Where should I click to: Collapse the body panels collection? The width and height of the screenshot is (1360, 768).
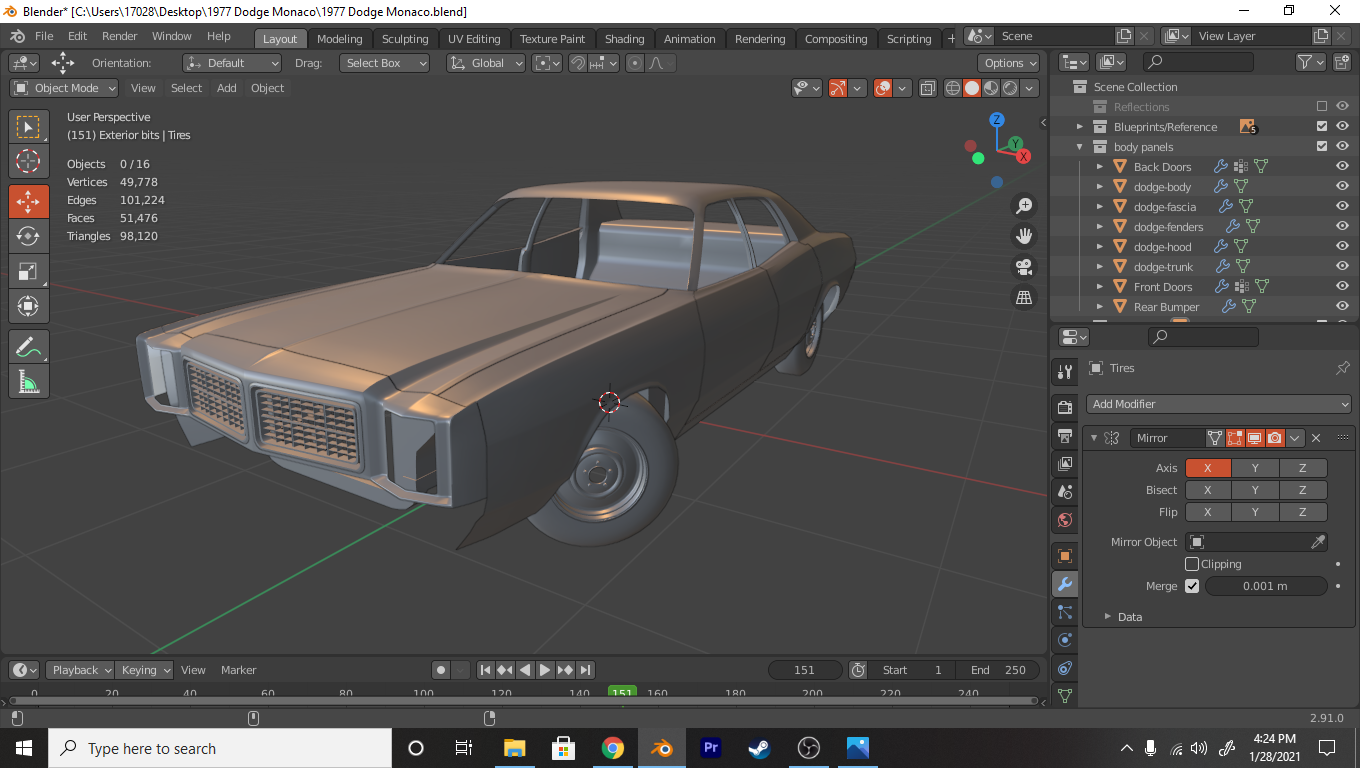pyautogui.click(x=1079, y=147)
